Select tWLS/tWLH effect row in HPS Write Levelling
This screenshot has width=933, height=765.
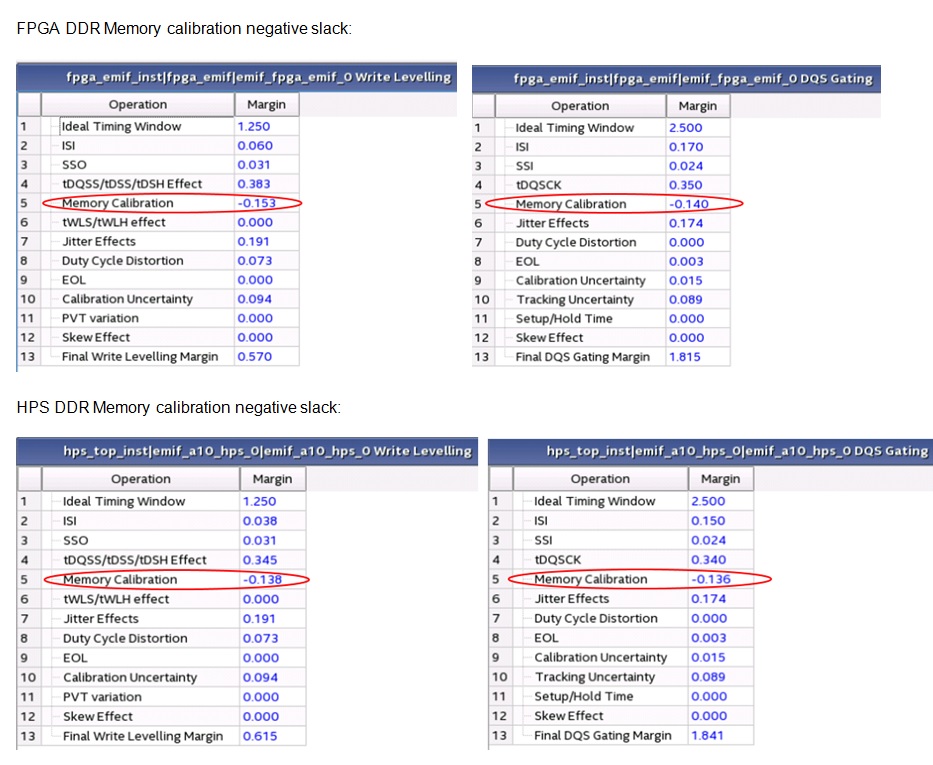pyautogui.click(x=162, y=599)
